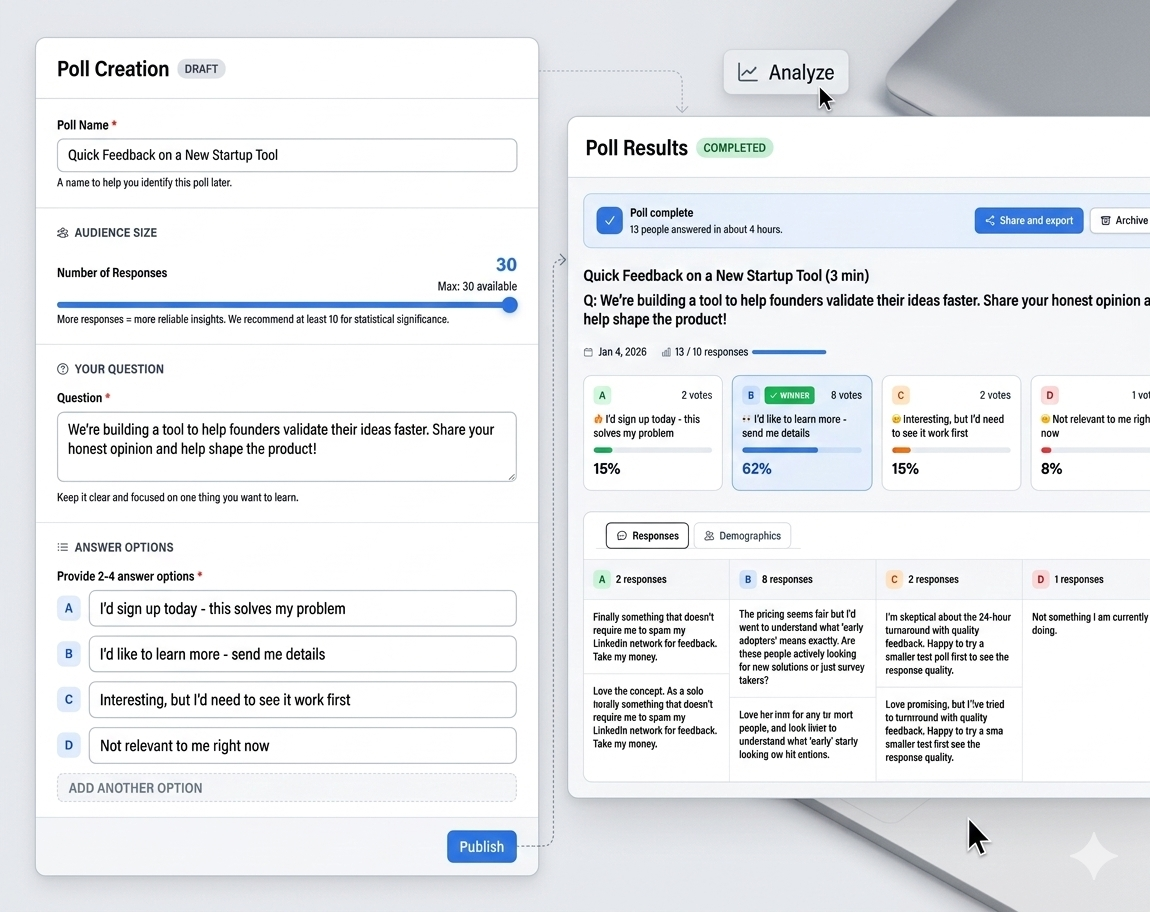Click the Your Question help icon
Screen dimensions: 1150x912
(63, 369)
